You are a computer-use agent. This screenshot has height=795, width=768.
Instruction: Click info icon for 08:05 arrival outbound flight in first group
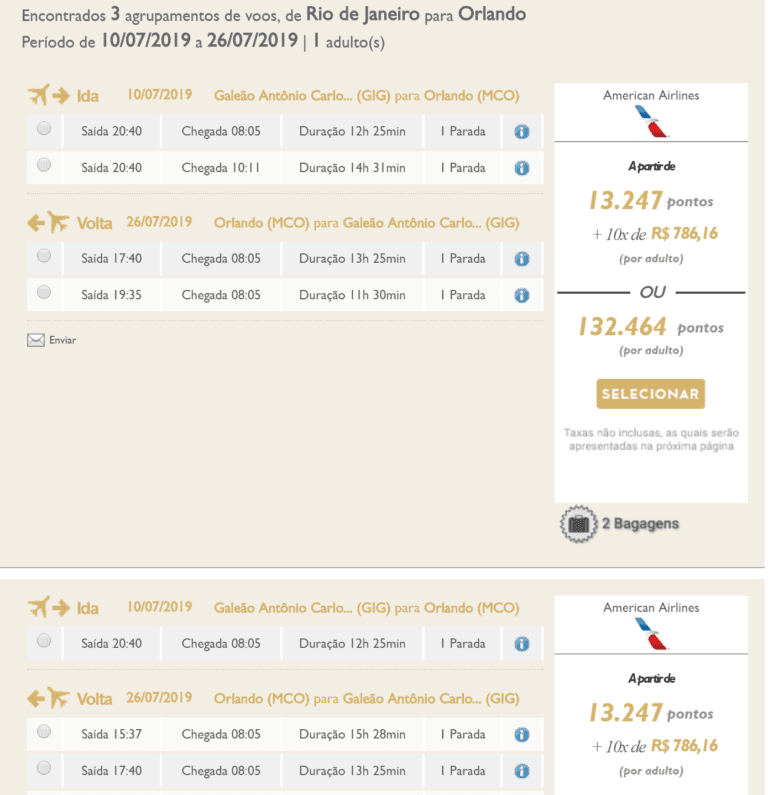521,132
